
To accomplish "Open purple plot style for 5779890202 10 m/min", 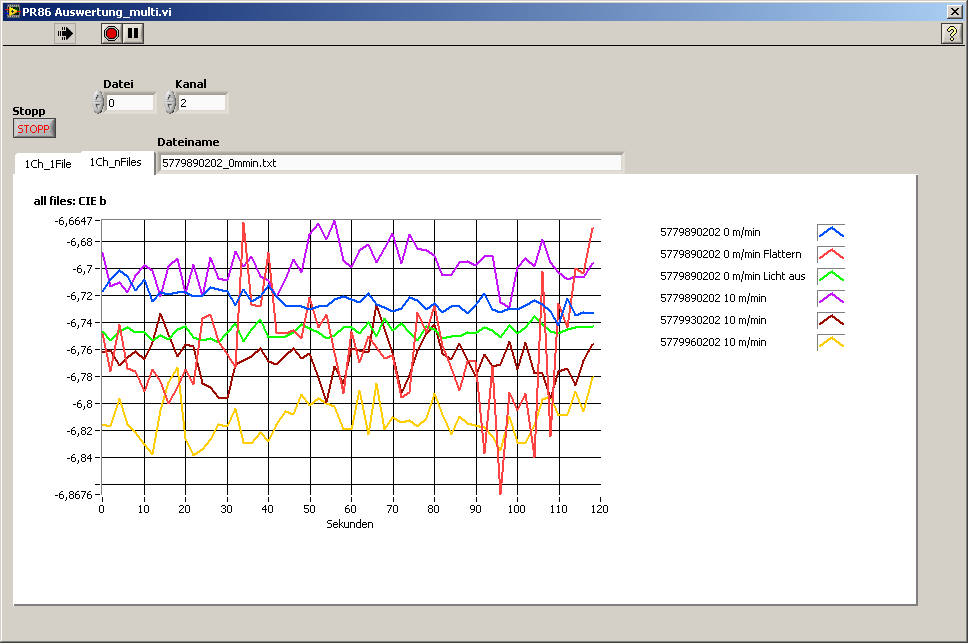I will [x=830, y=298].
